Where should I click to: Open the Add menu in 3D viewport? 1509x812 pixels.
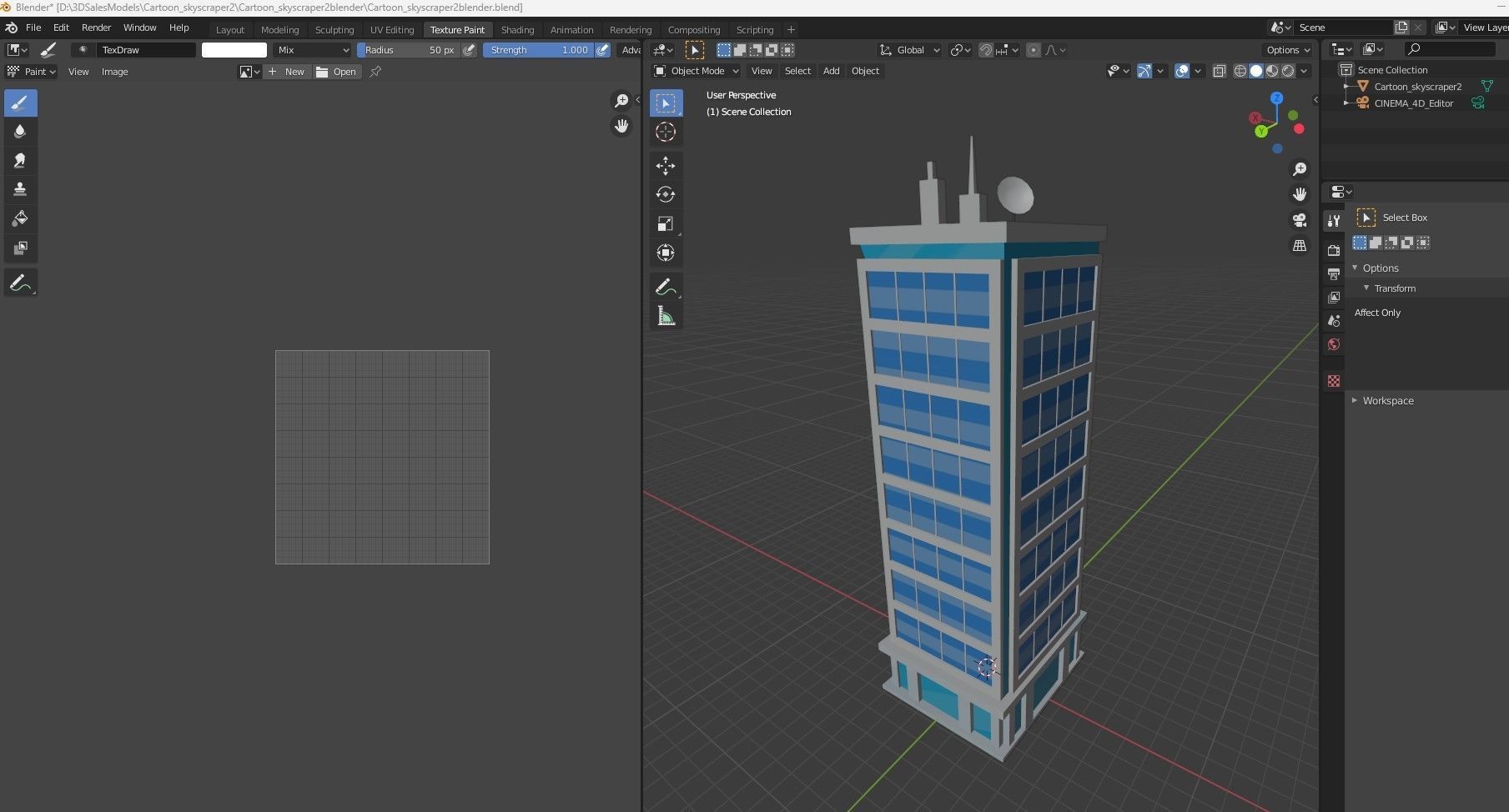click(x=831, y=71)
